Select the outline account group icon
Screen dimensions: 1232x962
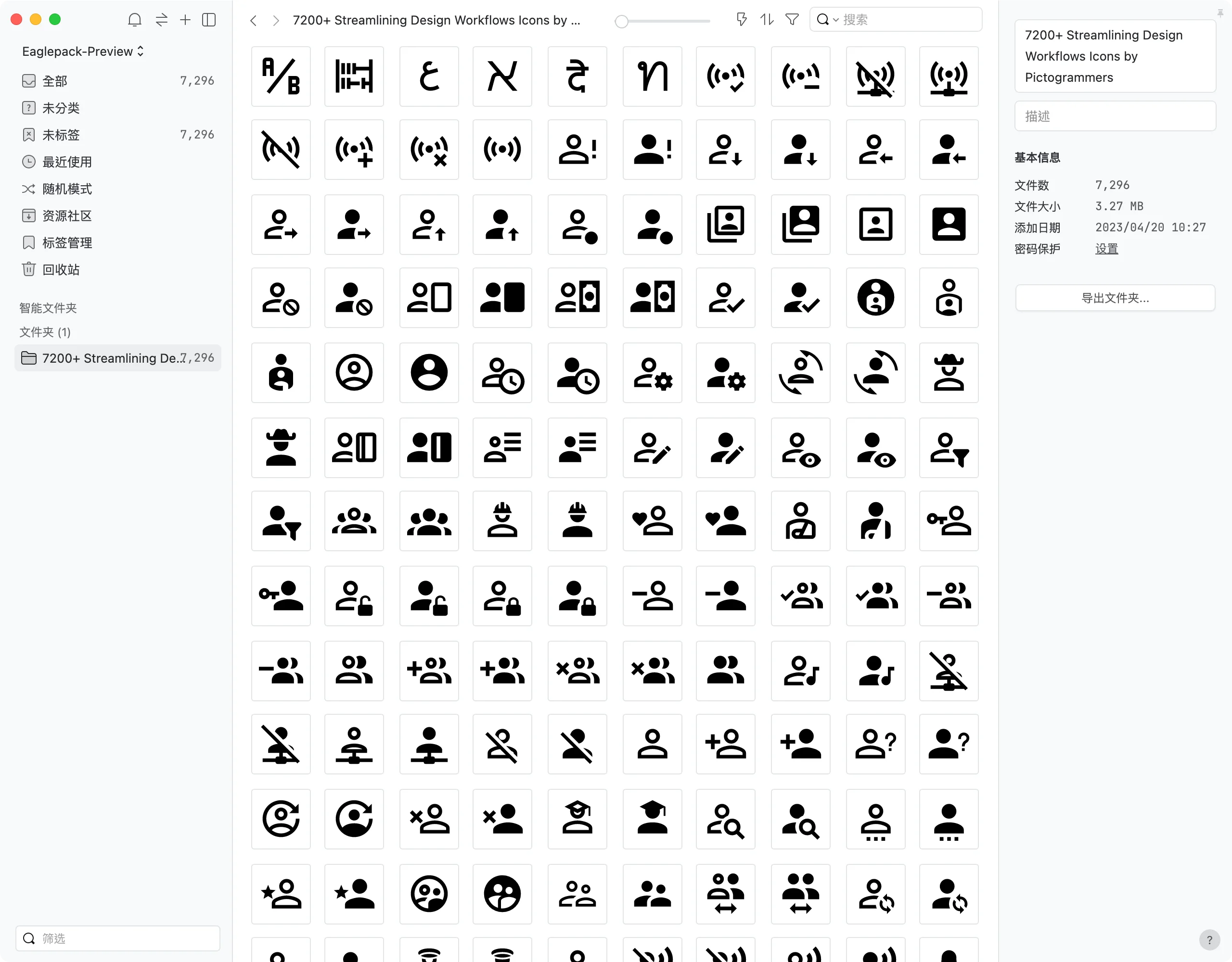pos(354,520)
